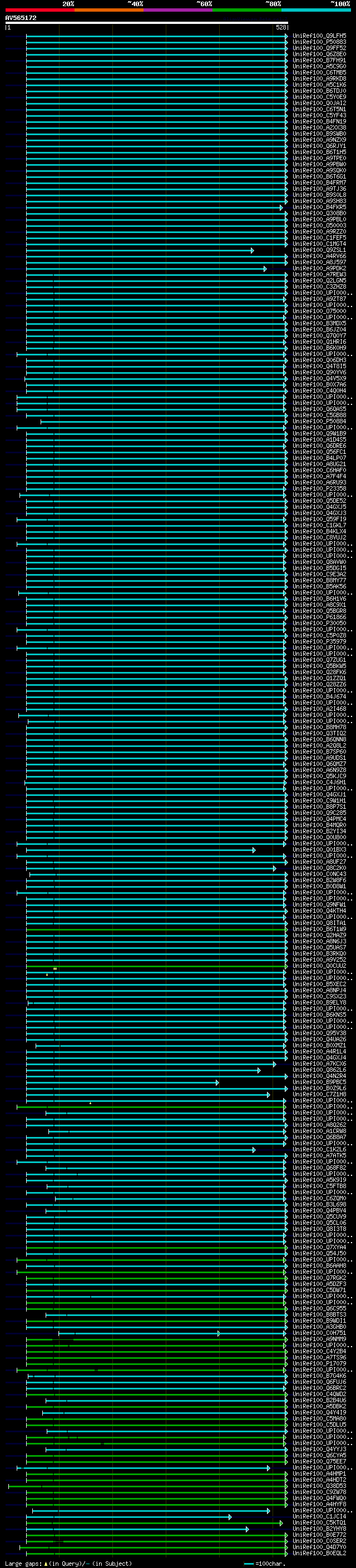The height and width of the screenshot is (1568, 356).
Task: Open hit UniRef100_B7FH91
Action: click(x=319, y=60)
